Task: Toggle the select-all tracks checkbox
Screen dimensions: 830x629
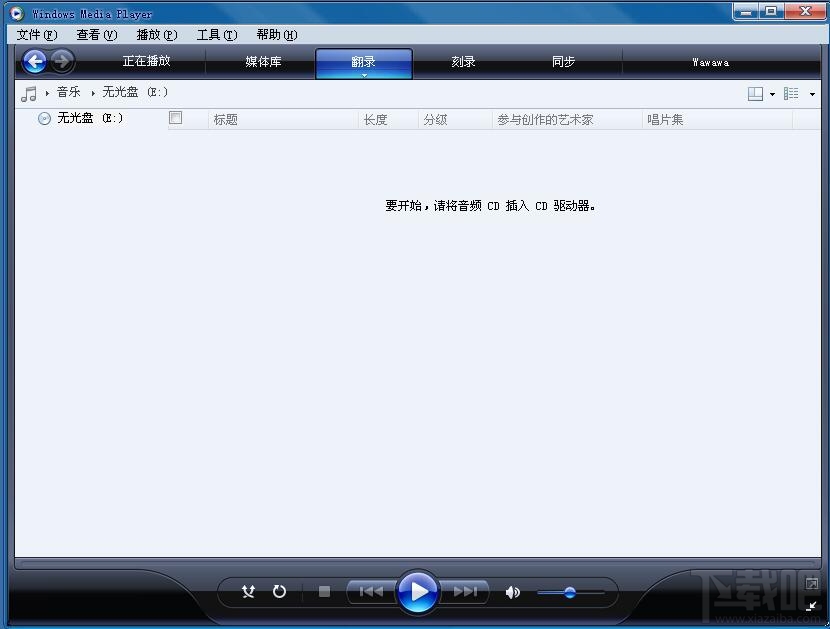Action: 175,117
